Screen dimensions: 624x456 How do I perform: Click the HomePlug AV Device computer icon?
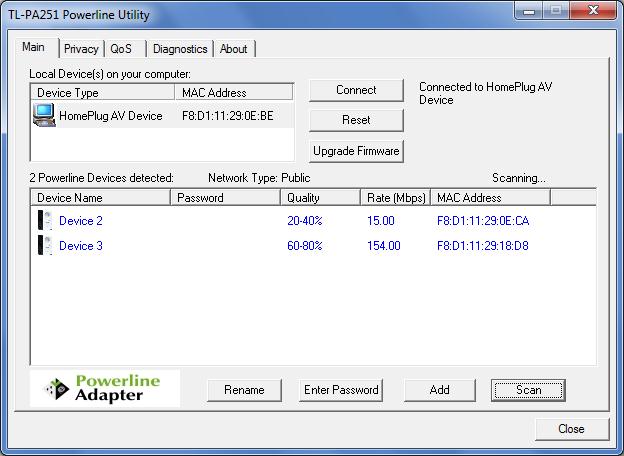tap(44, 115)
